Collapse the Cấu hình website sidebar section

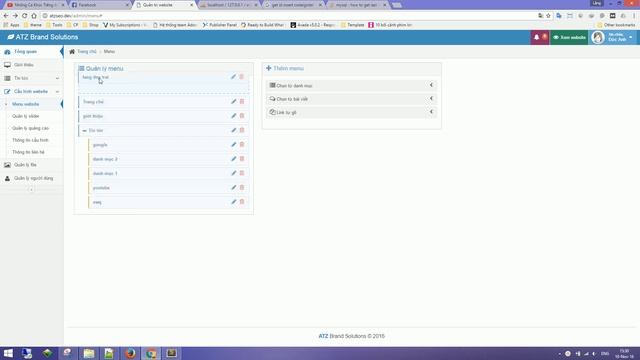57,91
